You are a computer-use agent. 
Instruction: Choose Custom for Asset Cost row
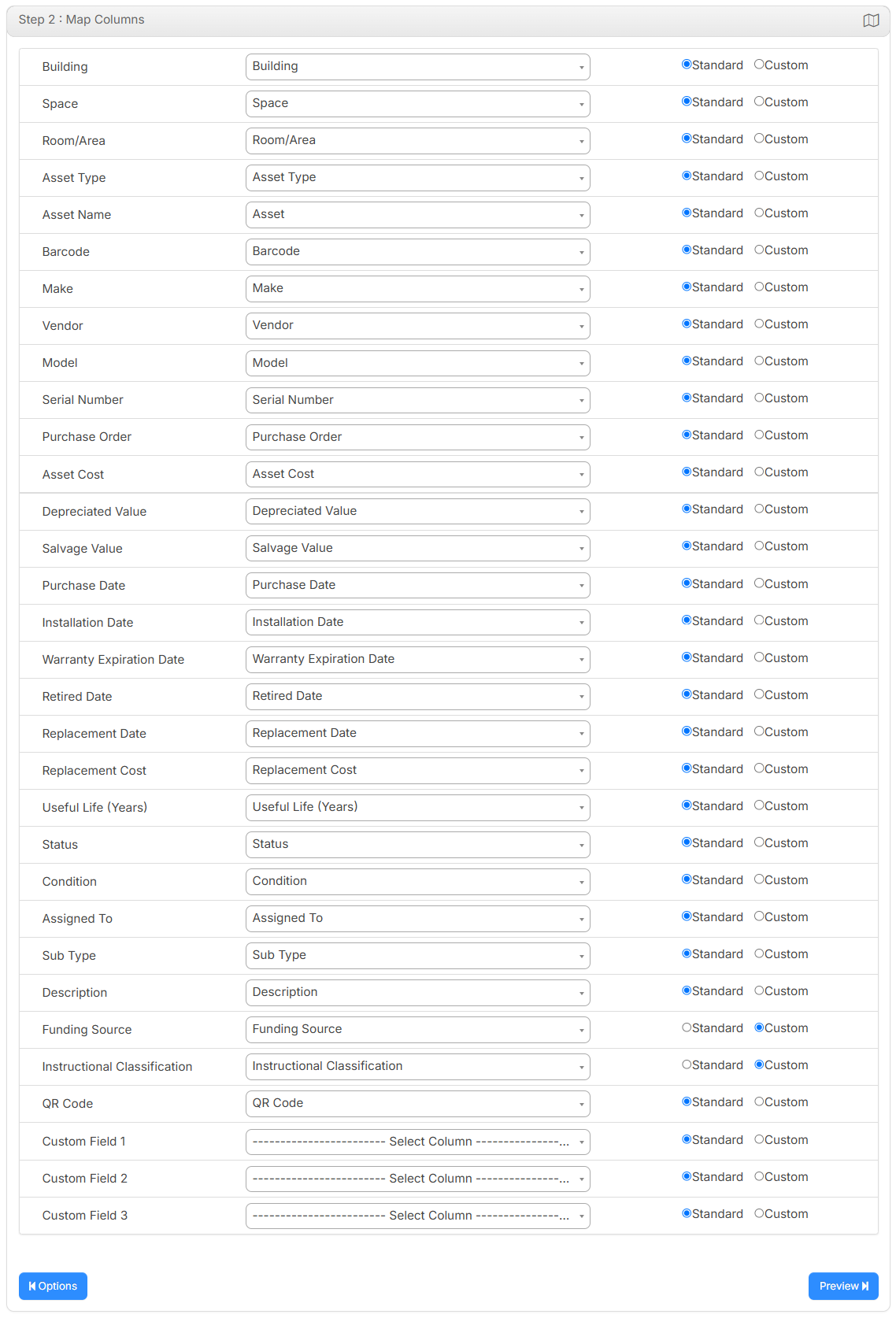coord(759,472)
